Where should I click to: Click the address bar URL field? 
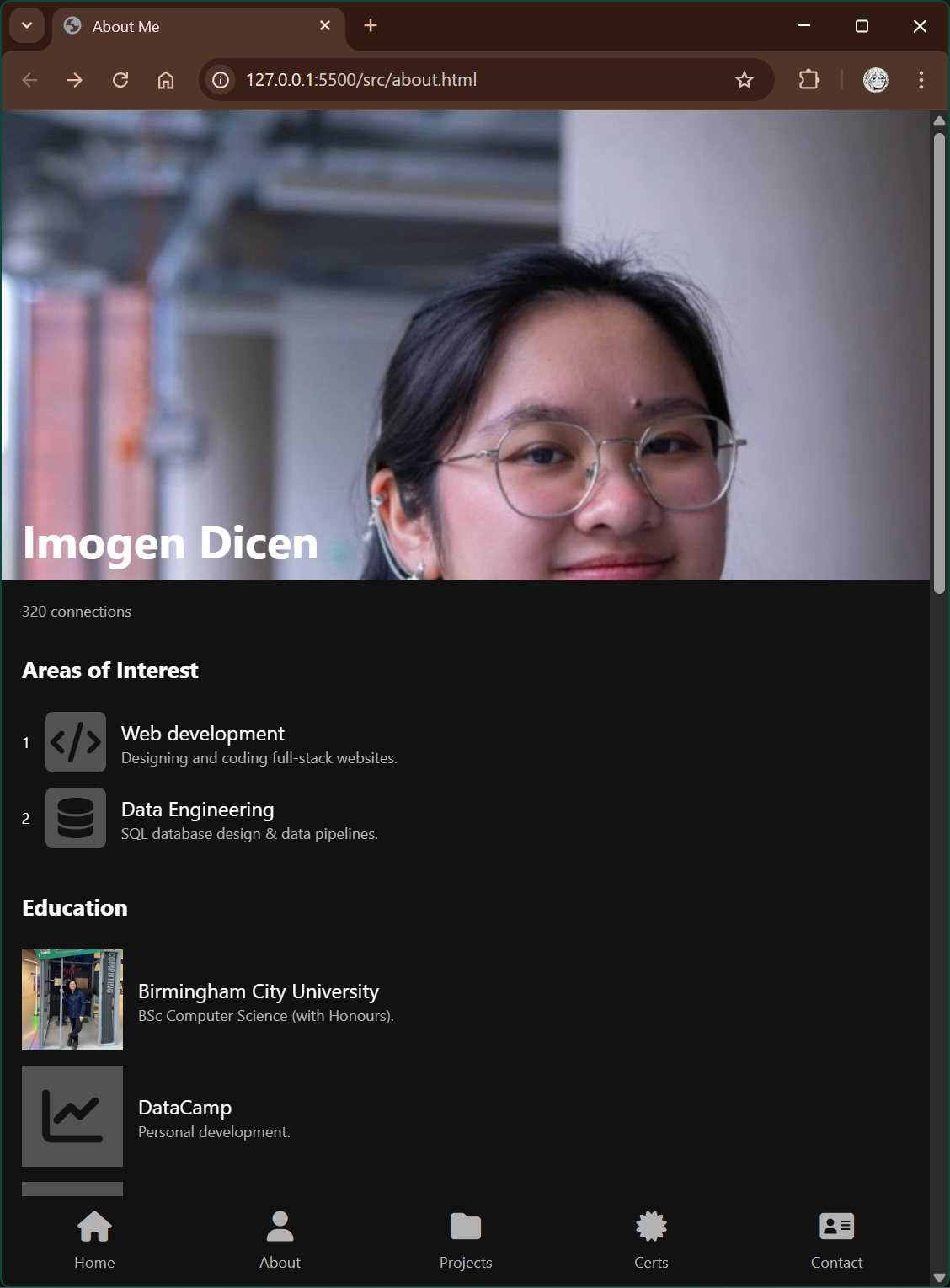[472, 80]
